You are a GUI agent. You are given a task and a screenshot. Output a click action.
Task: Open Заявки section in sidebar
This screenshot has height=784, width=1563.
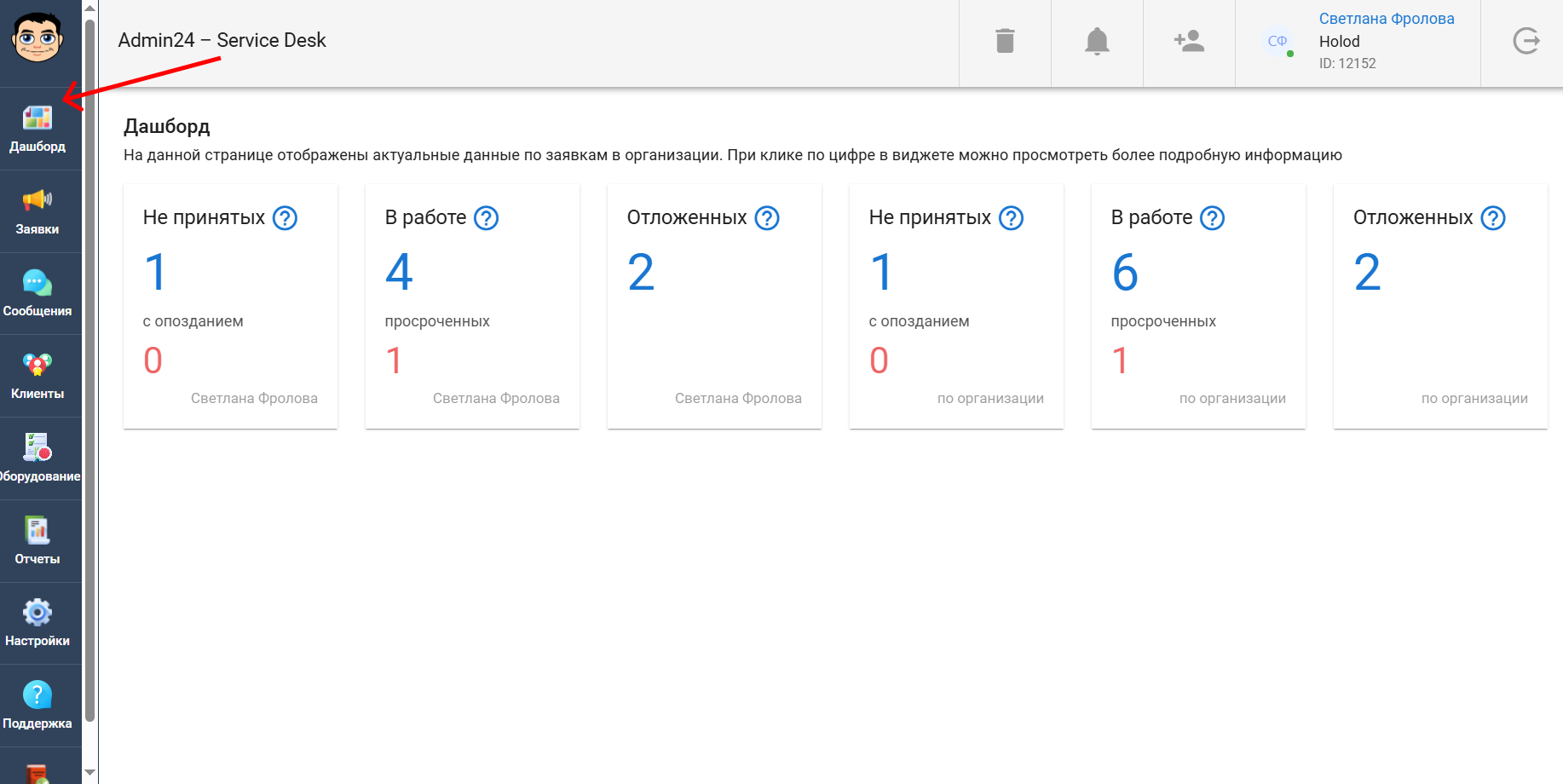37,211
